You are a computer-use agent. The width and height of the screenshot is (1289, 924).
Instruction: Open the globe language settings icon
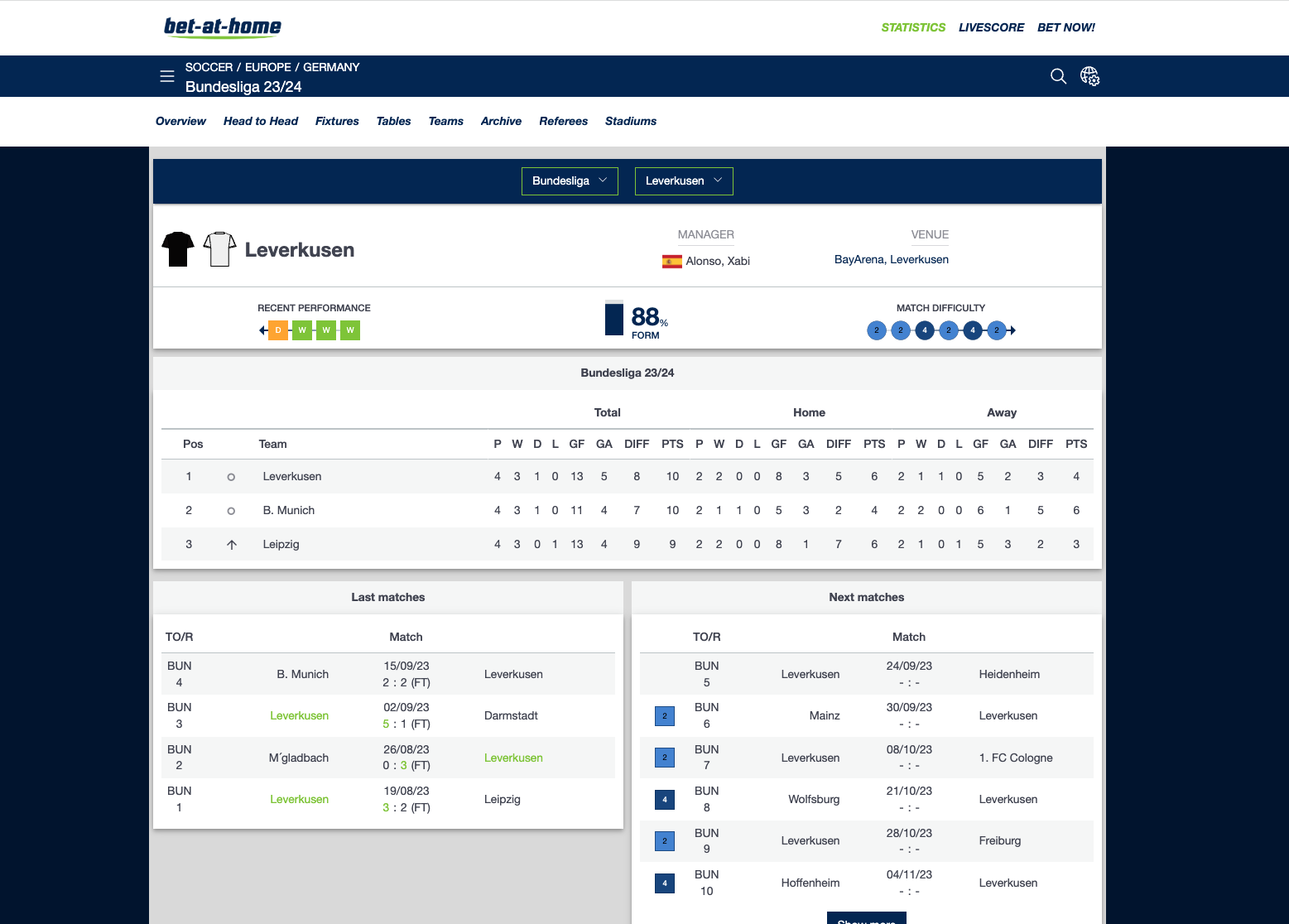(x=1089, y=76)
